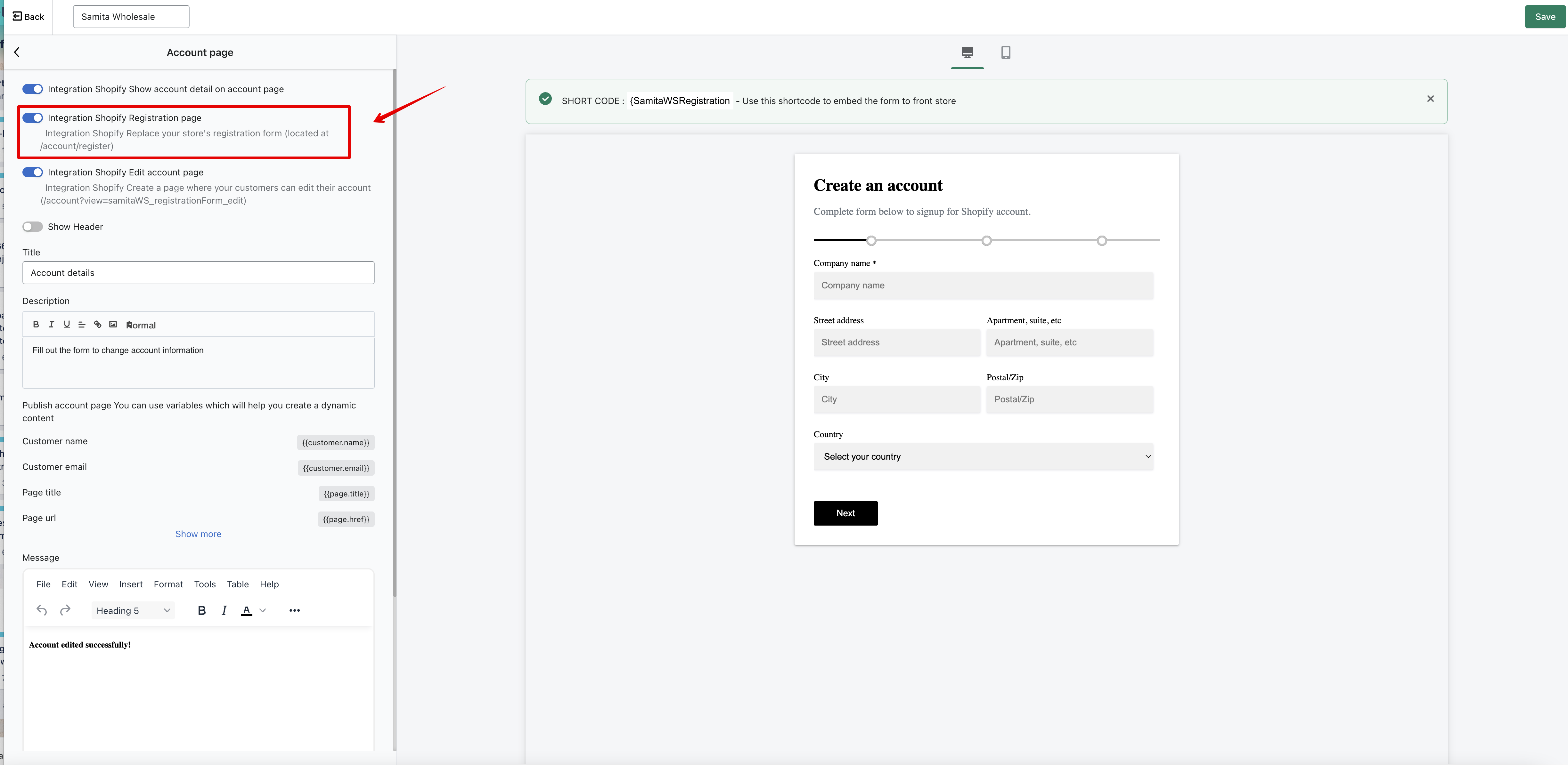Open the Heading 5 style dropdown
Screen dimensions: 1568x765
[133, 610]
